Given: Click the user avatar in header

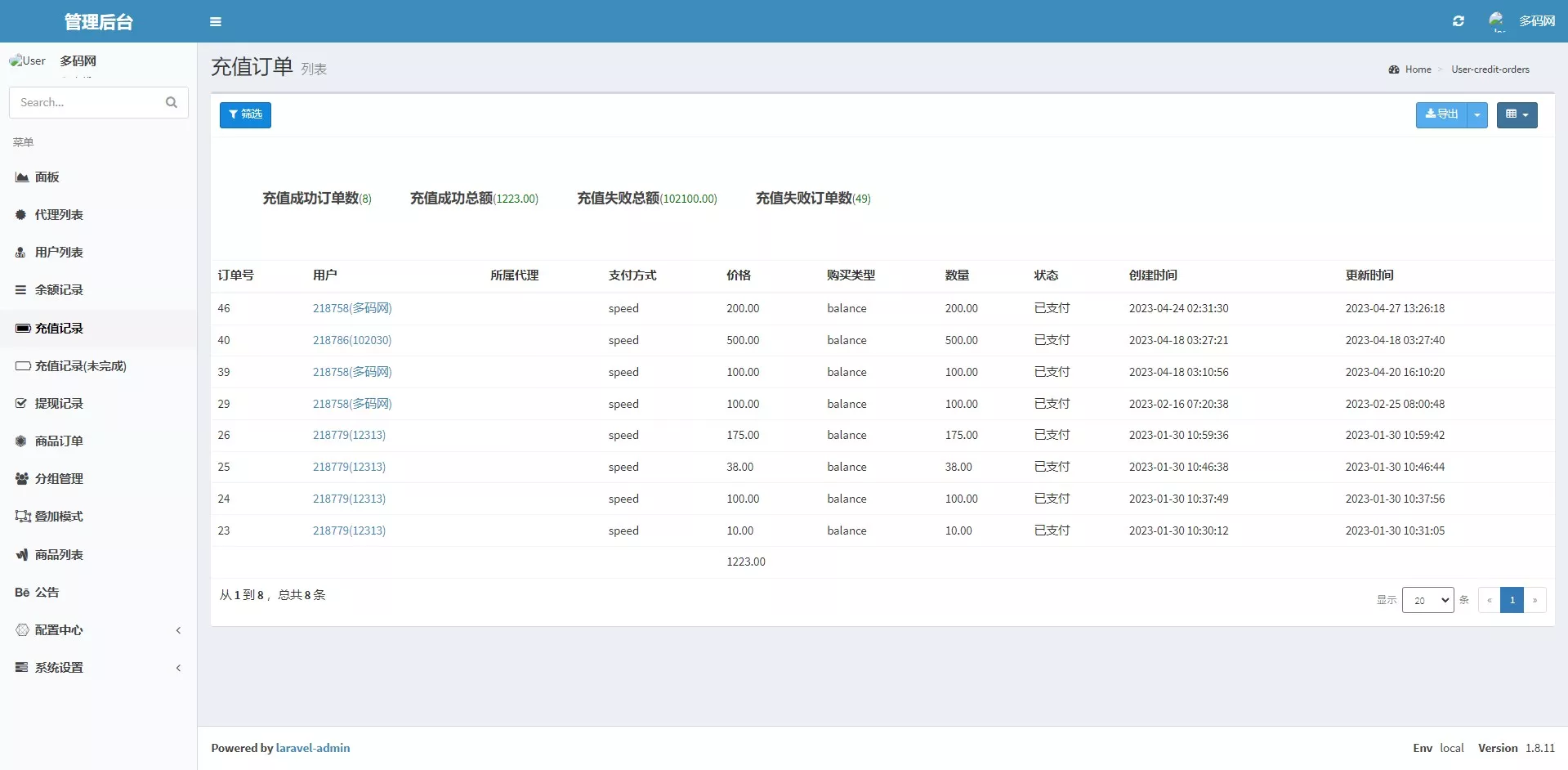Looking at the screenshot, I should (1497, 20).
